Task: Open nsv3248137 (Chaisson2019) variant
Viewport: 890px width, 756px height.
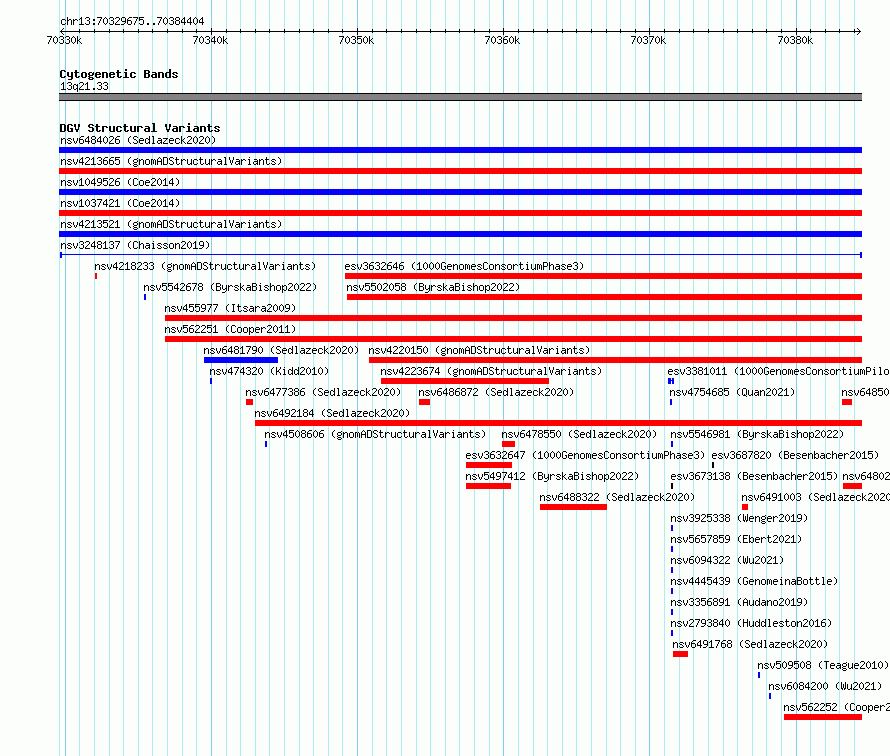Action: click(x=135, y=245)
